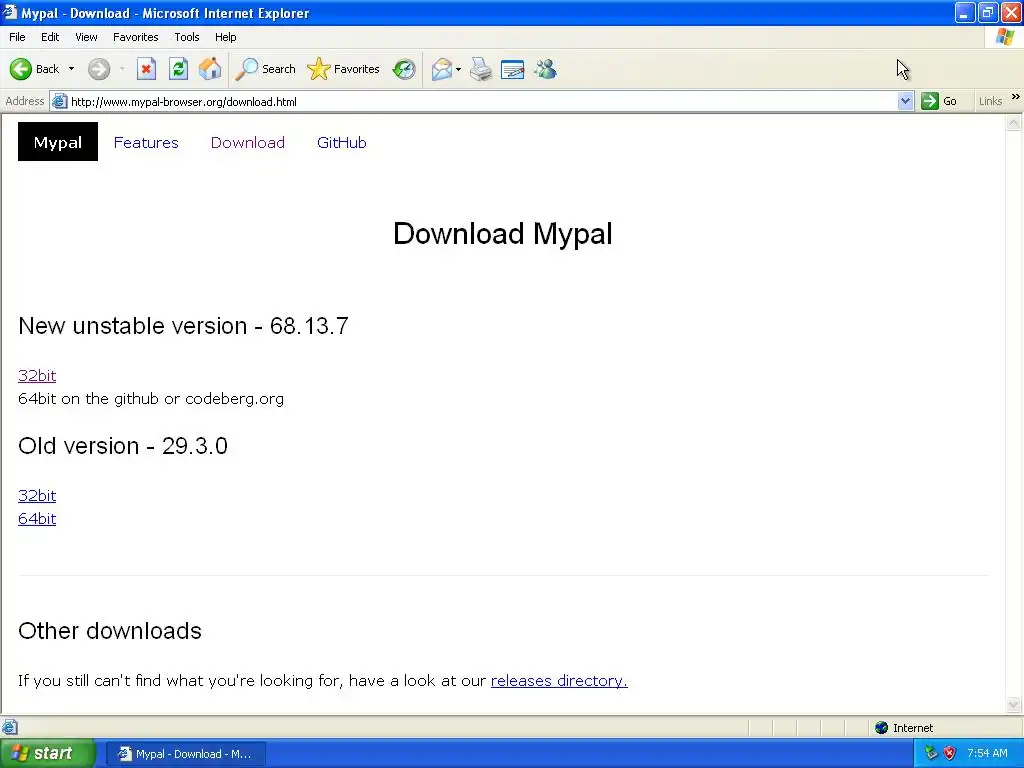Viewport: 1024px width, 768px height.
Task: Download 32bit of unstable version 68.13.7
Action: tap(37, 376)
